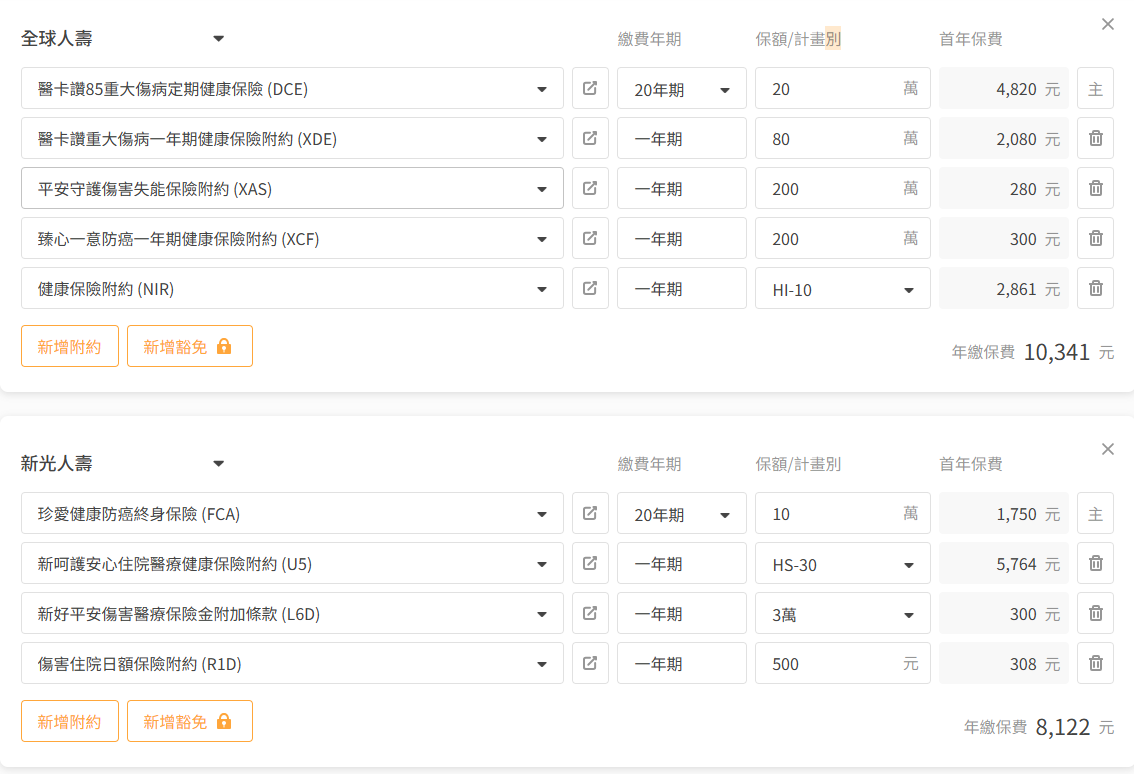The image size is (1134, 774).
Task: Click the 500 元 amount field for R1D
Action: click(830, 663)
